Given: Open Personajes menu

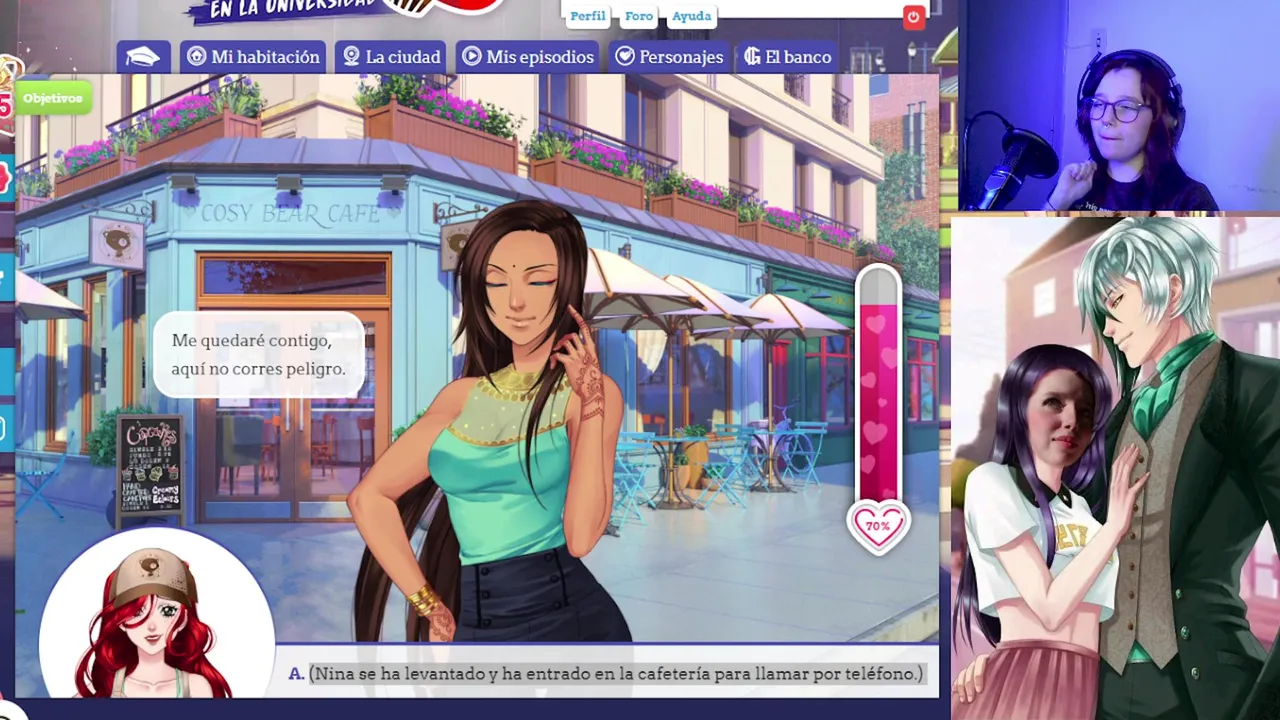Looking at the screenshot, I should pos(669,57).
